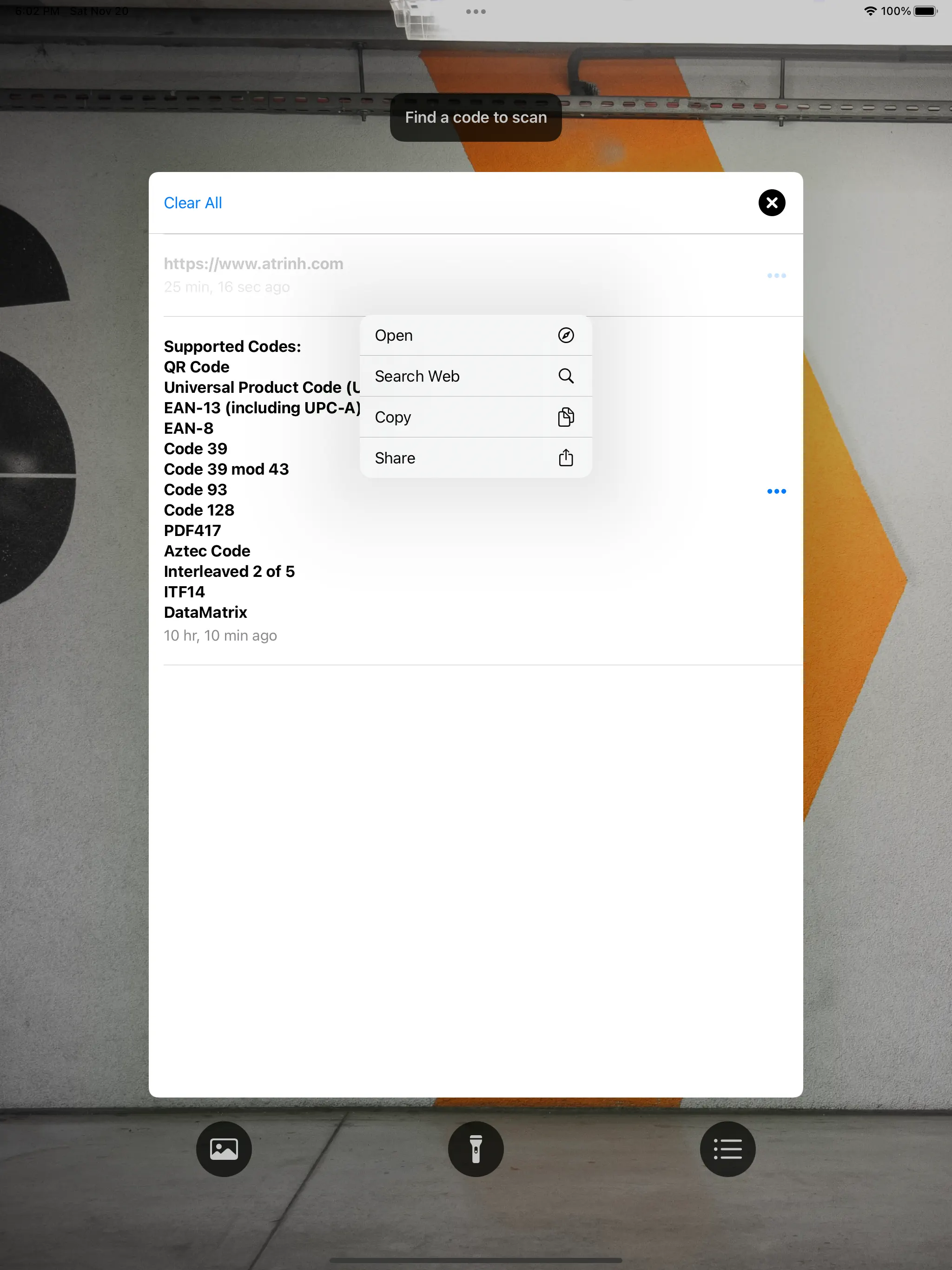Viewport: 952px width, 1270px height.
Task: Close the history panel with X button
Action: 771,203
